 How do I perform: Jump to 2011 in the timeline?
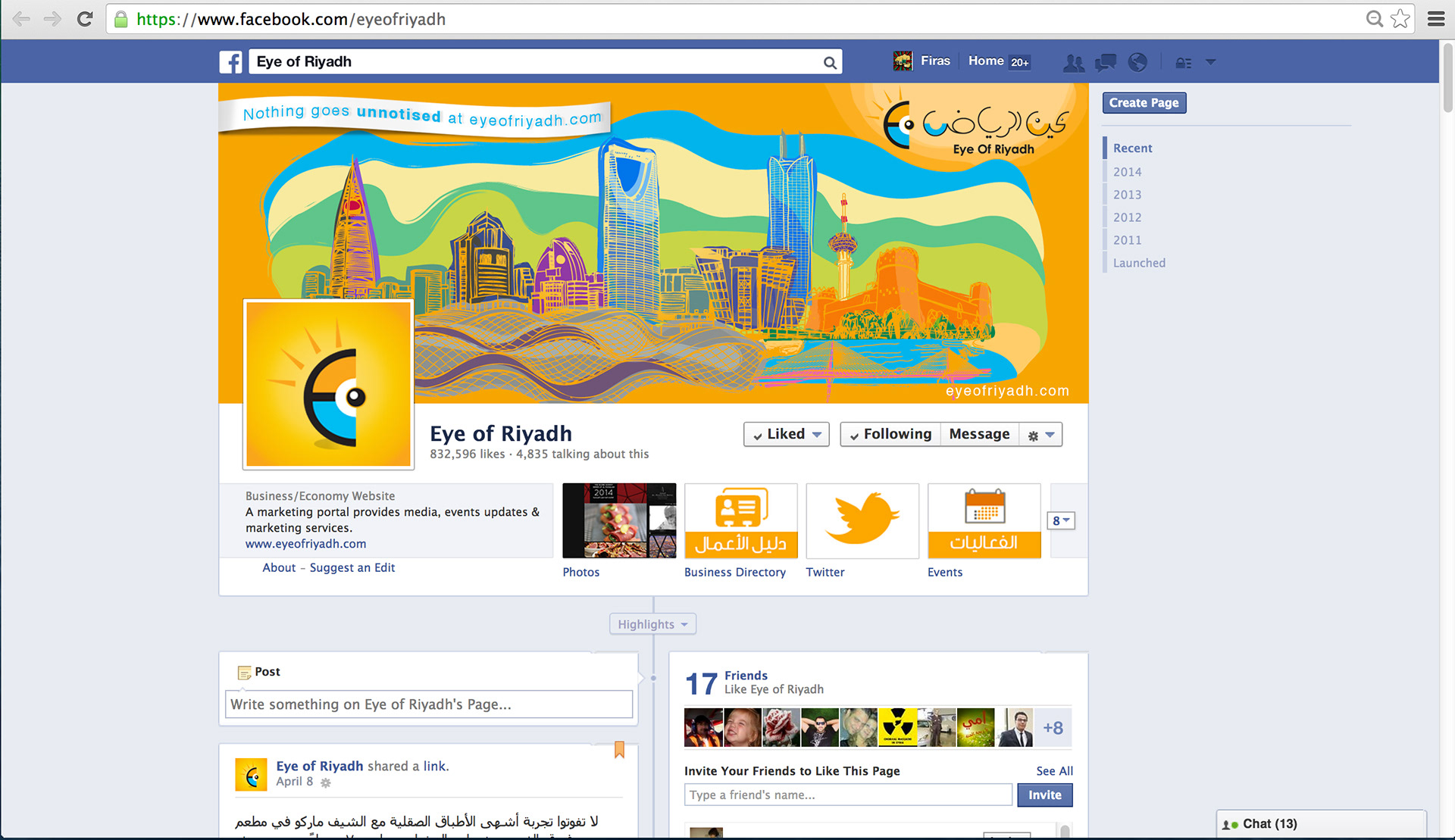[x=1127, y=240]
